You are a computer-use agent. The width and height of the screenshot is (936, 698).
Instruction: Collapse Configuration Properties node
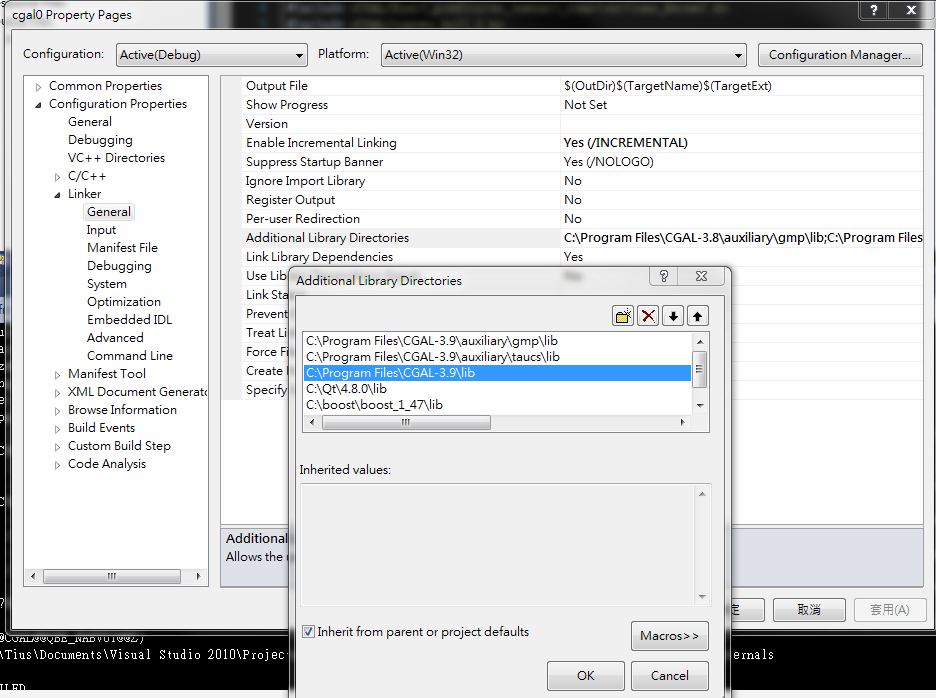(x=38, y=105)
